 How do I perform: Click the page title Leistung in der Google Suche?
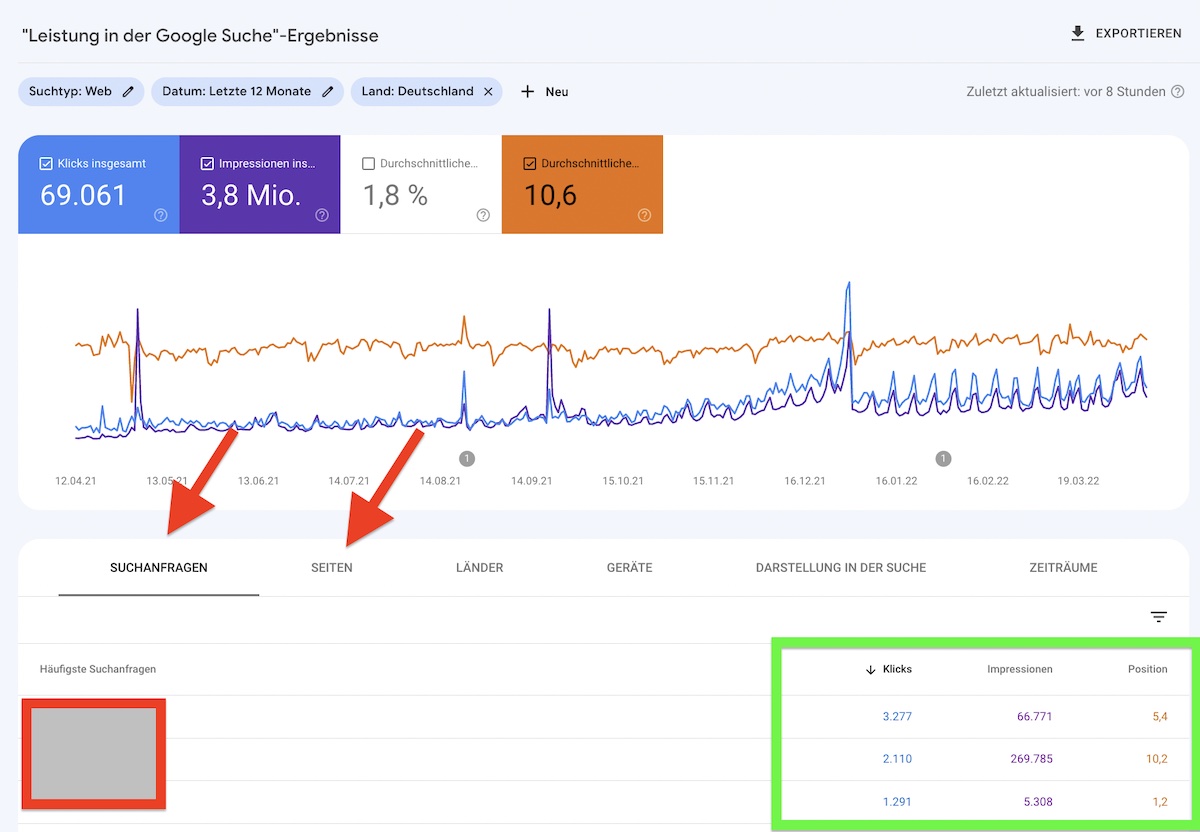tap(200, 35)
